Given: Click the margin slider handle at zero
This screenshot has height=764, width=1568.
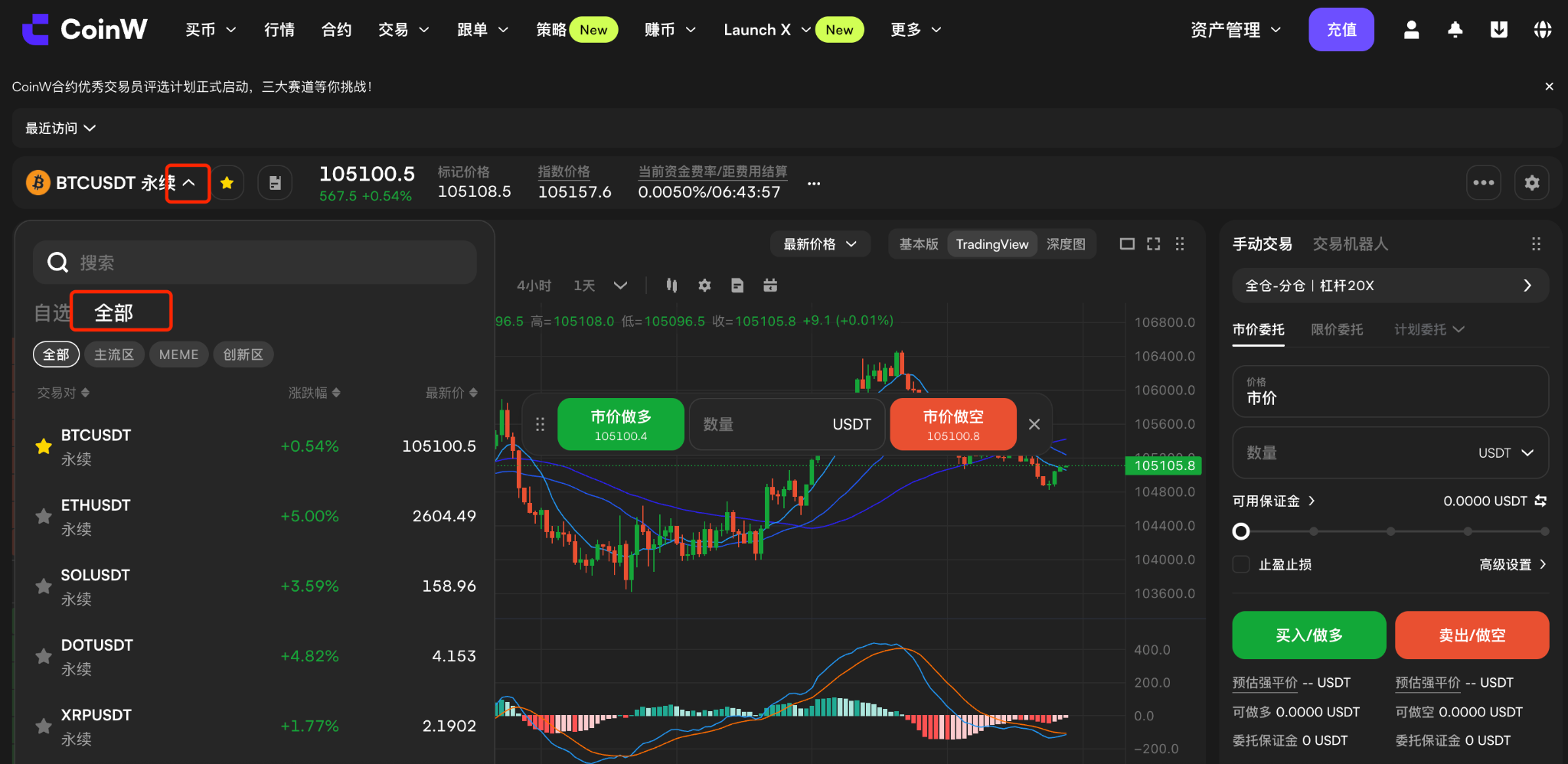Looking at the screenshot, I should (x=1241, y=531).
